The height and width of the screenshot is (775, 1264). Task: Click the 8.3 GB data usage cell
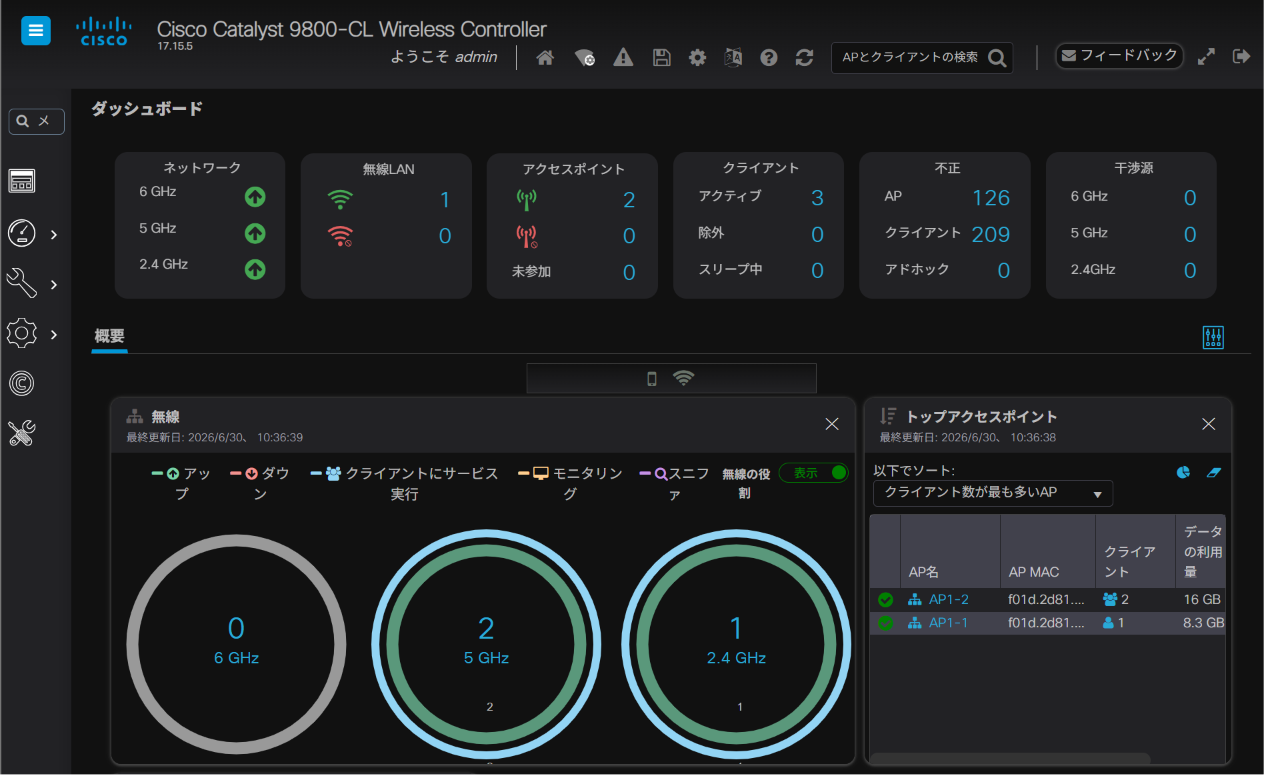click(1202, 622)
